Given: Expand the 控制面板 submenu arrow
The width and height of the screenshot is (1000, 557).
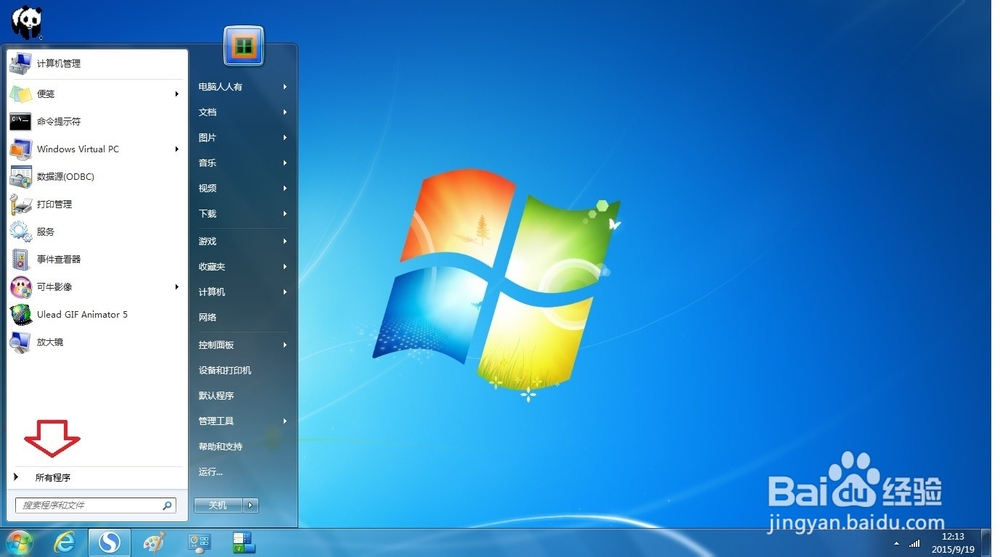Looking at the screenshot, I should click(x=285, y=345).
